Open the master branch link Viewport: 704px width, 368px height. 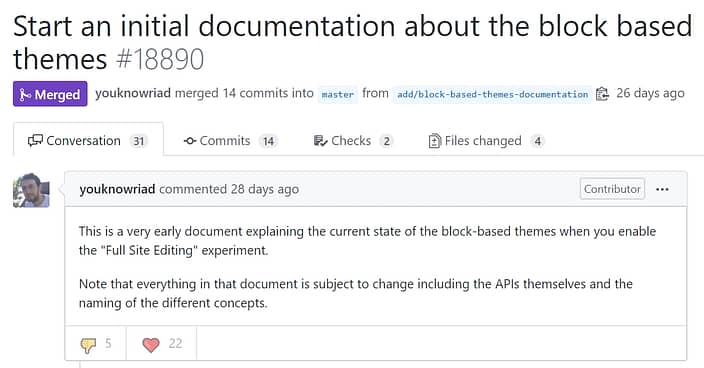(x=338, y=94)
